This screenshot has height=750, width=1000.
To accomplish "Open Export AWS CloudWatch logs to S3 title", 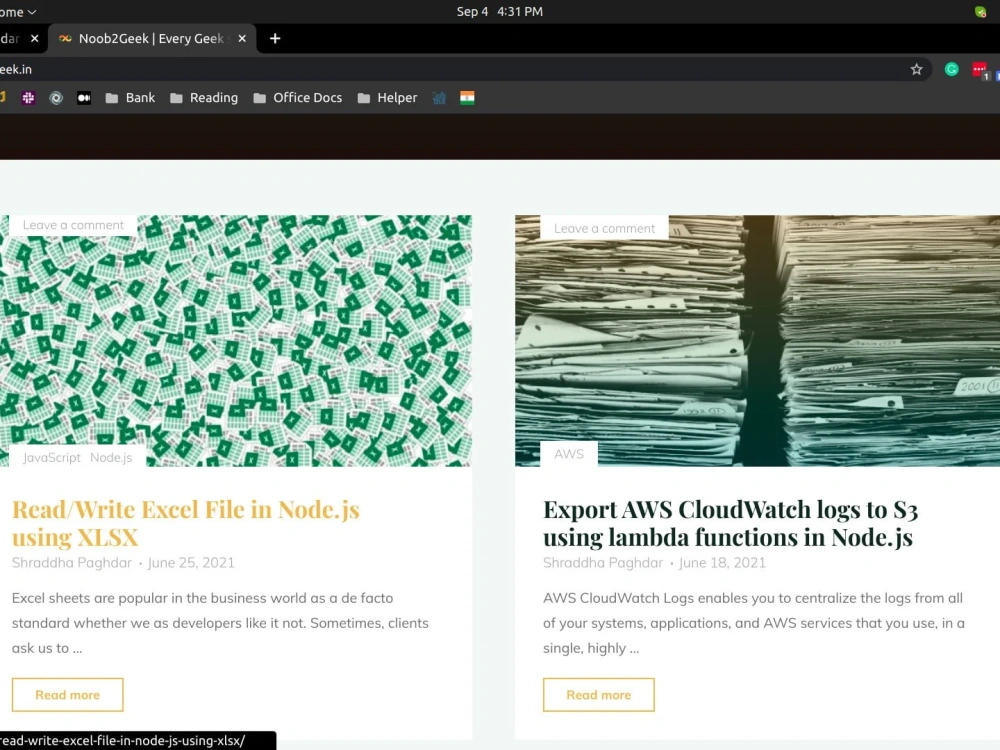I will (x=730, y=523).
